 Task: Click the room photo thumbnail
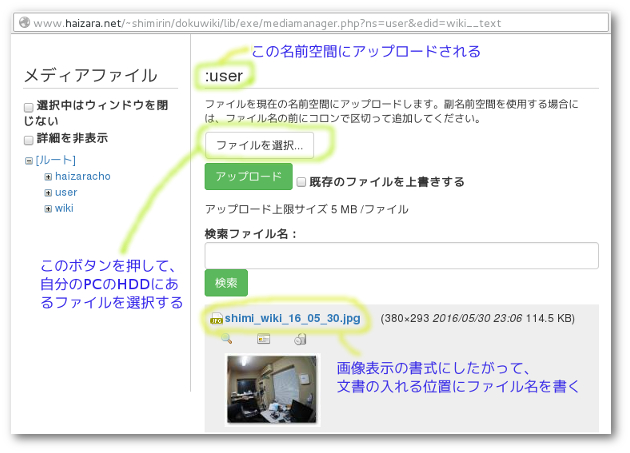point(272,390)
